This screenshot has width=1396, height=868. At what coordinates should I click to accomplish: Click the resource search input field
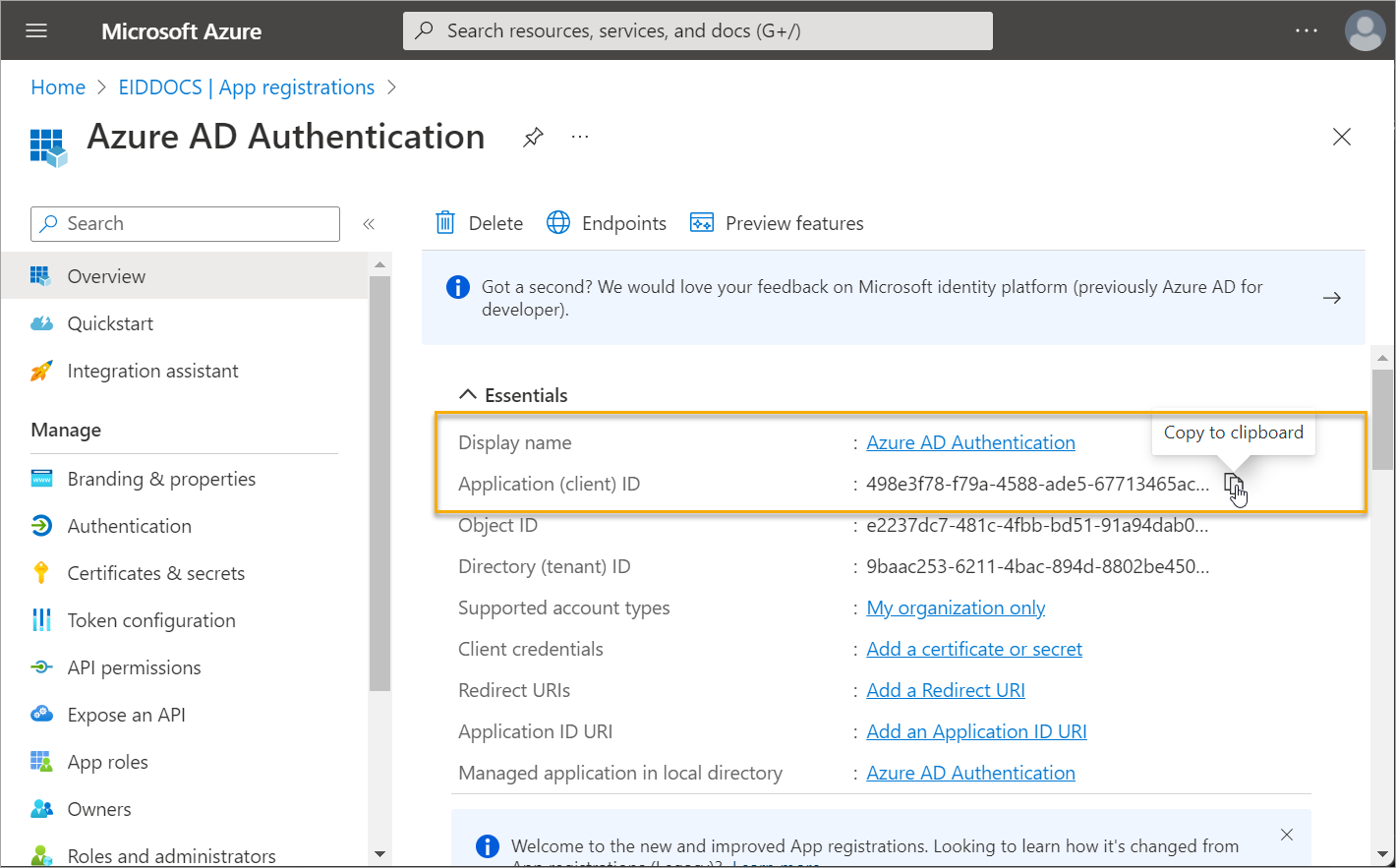point(697,30)
